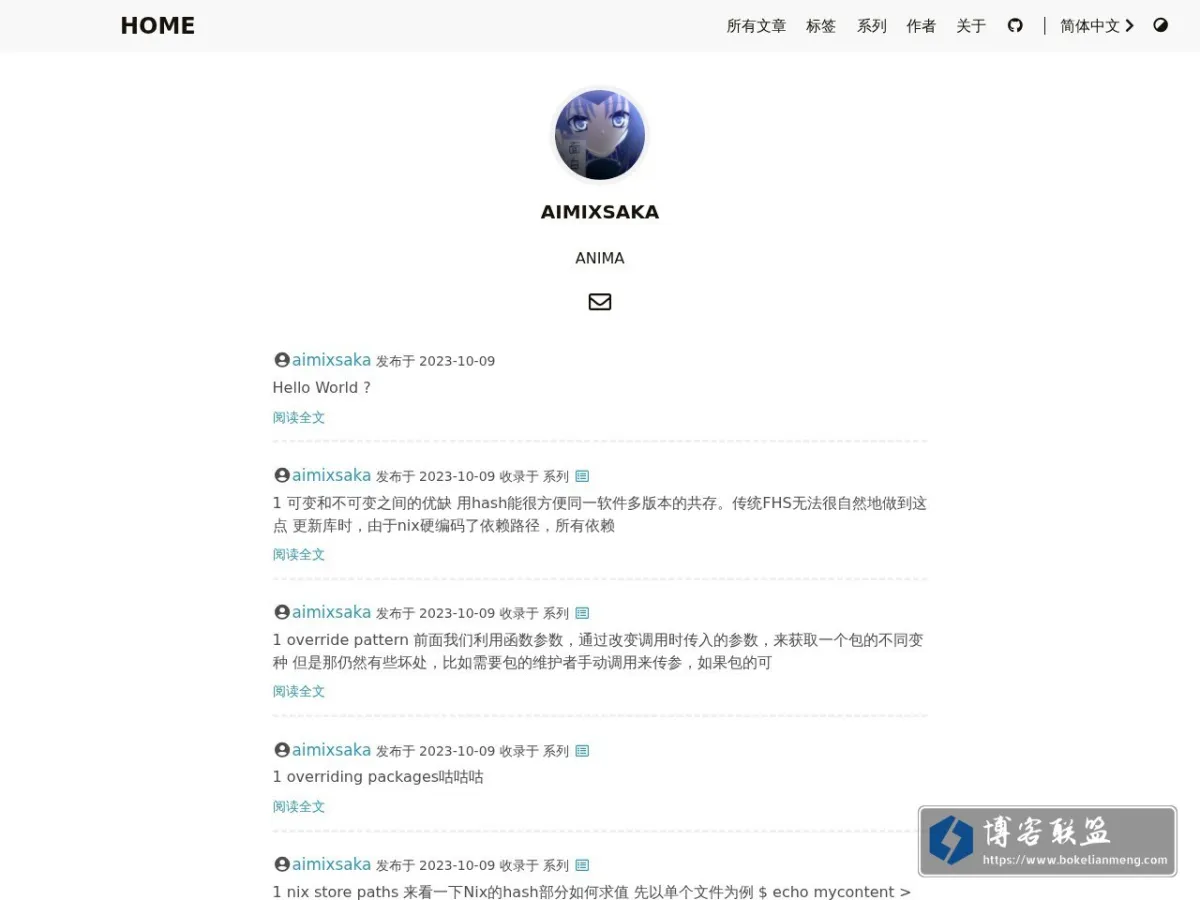Click author link on override pattern post
The image size is (1200, 900).
(x=331, y=612)
